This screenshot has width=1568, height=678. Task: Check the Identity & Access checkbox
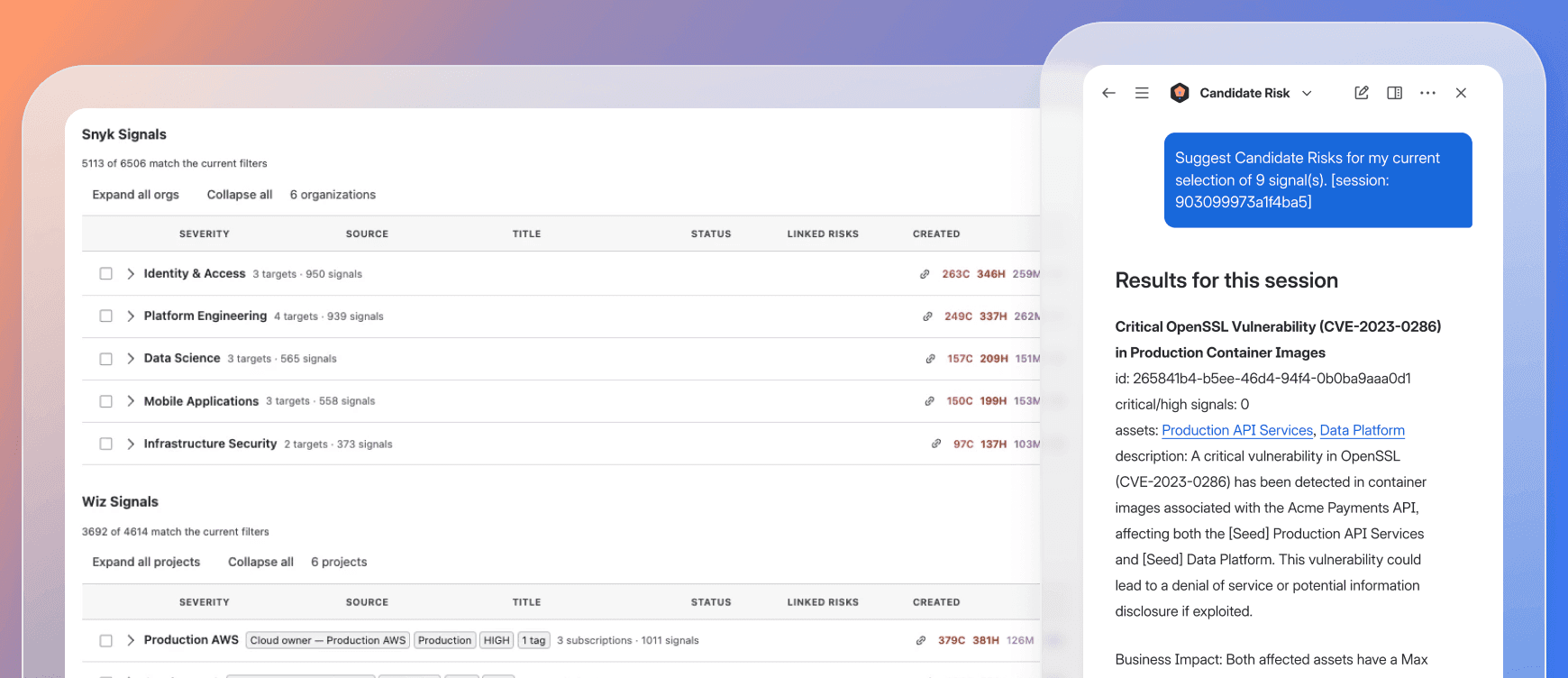pyautogui.click(x=106, y=273)
